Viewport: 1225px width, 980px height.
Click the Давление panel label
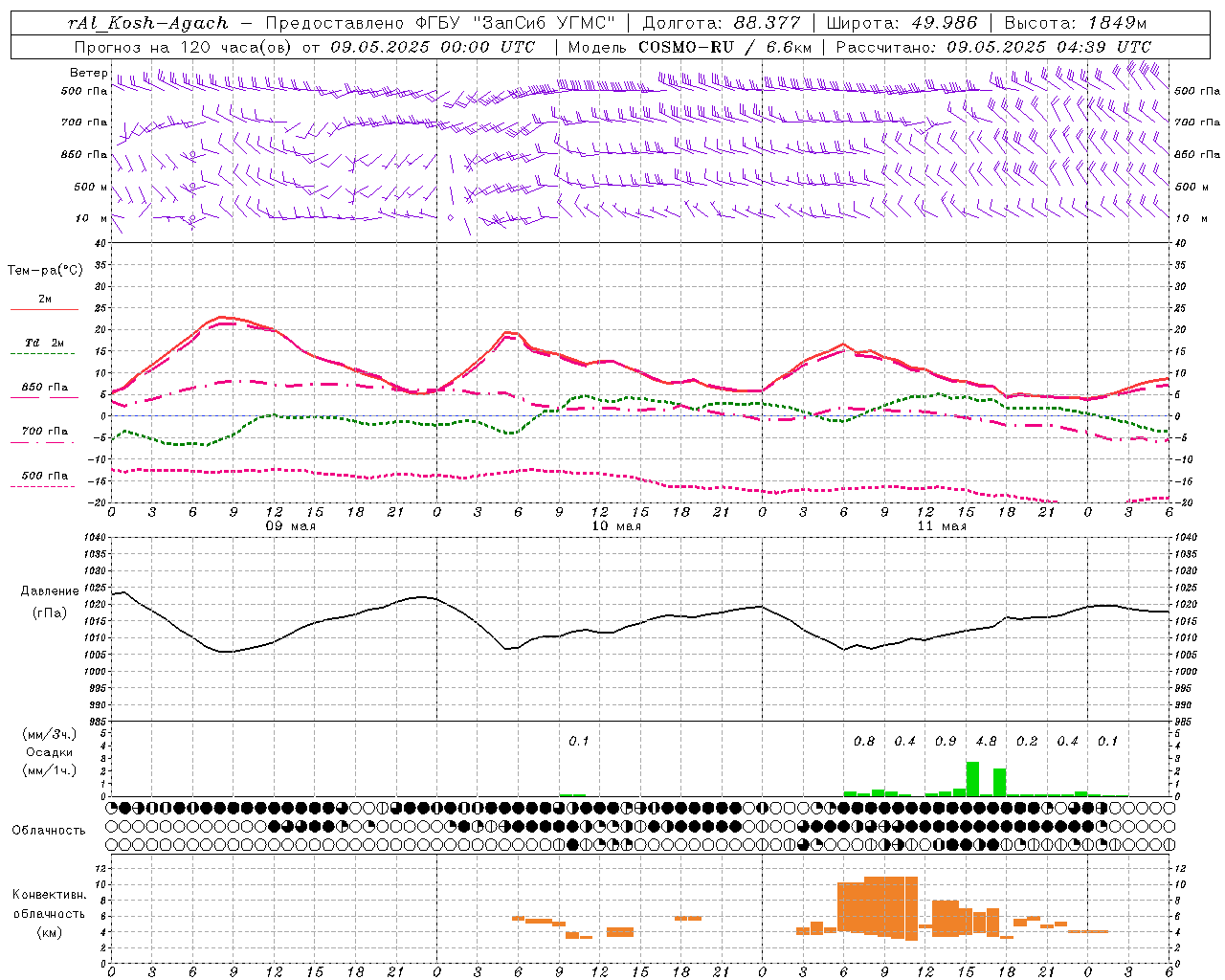pos(50,591)
